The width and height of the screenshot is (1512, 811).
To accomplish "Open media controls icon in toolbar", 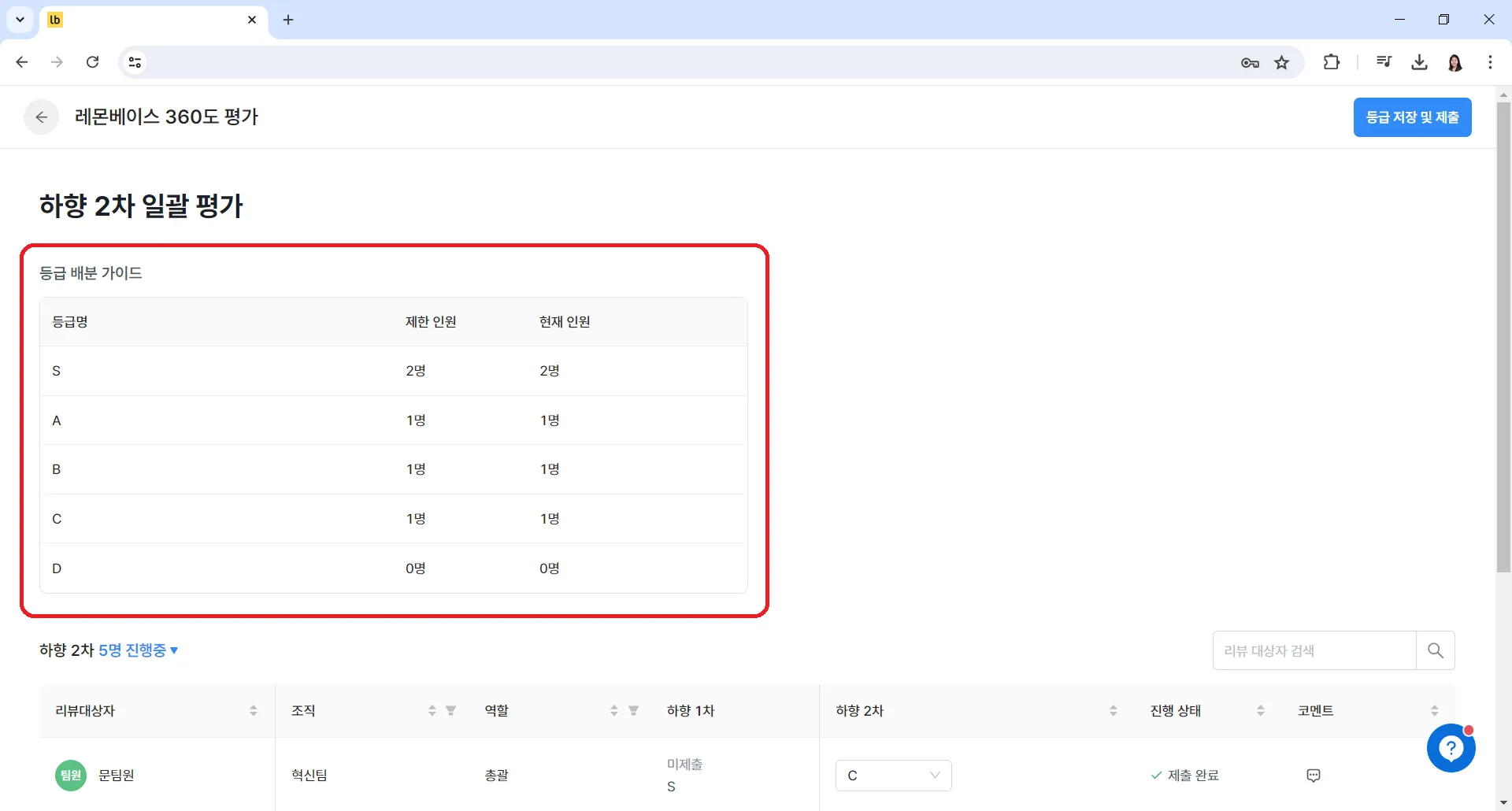I will coord(1384,62).
